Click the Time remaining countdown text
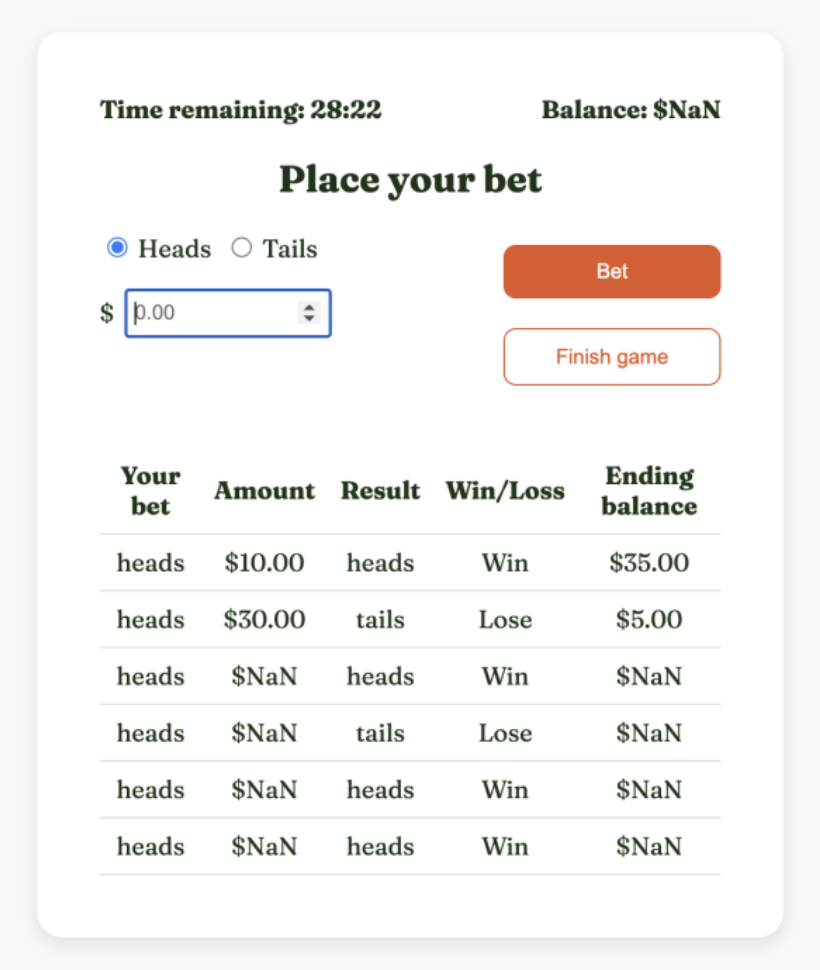The image size is (820, 970). click(x=240, y=110)
